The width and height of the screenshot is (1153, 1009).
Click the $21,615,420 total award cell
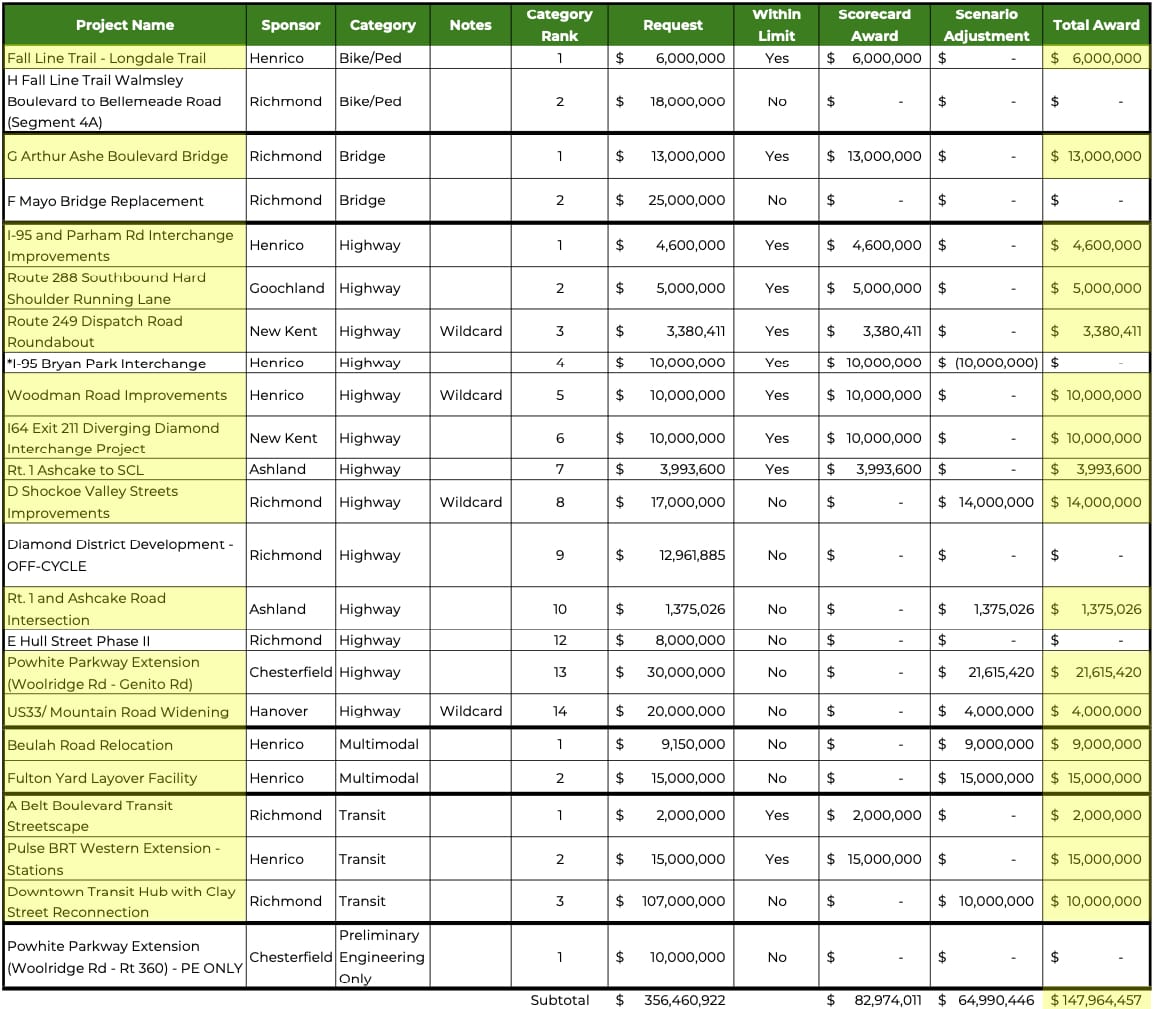[1096, 673]
